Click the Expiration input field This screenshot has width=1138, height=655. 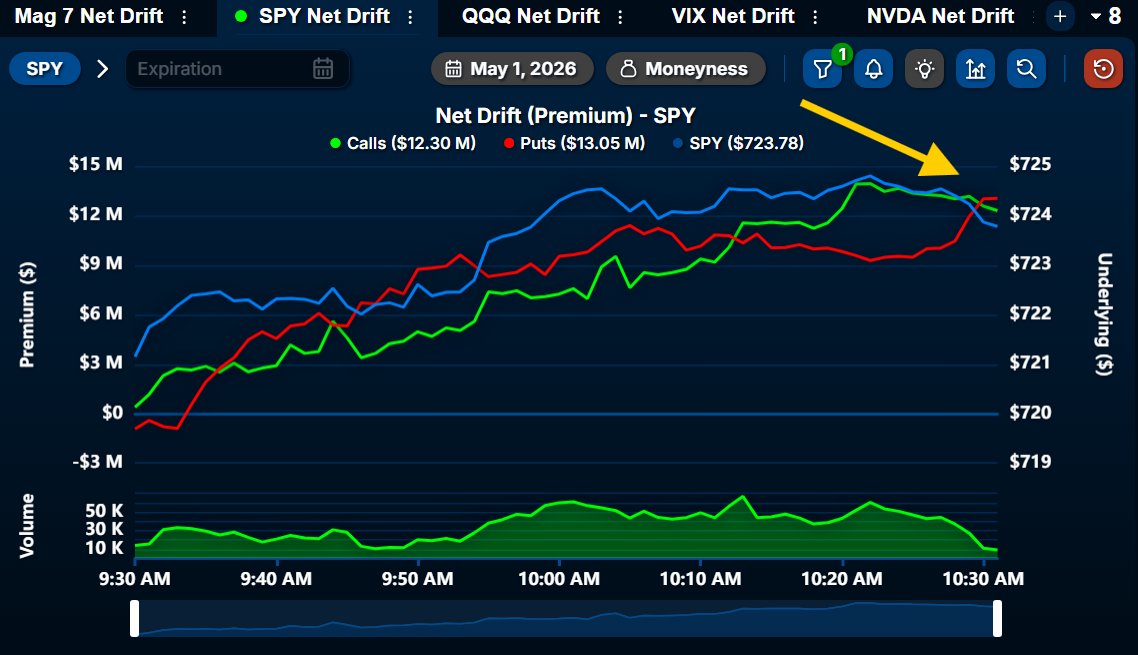[237, 69]
